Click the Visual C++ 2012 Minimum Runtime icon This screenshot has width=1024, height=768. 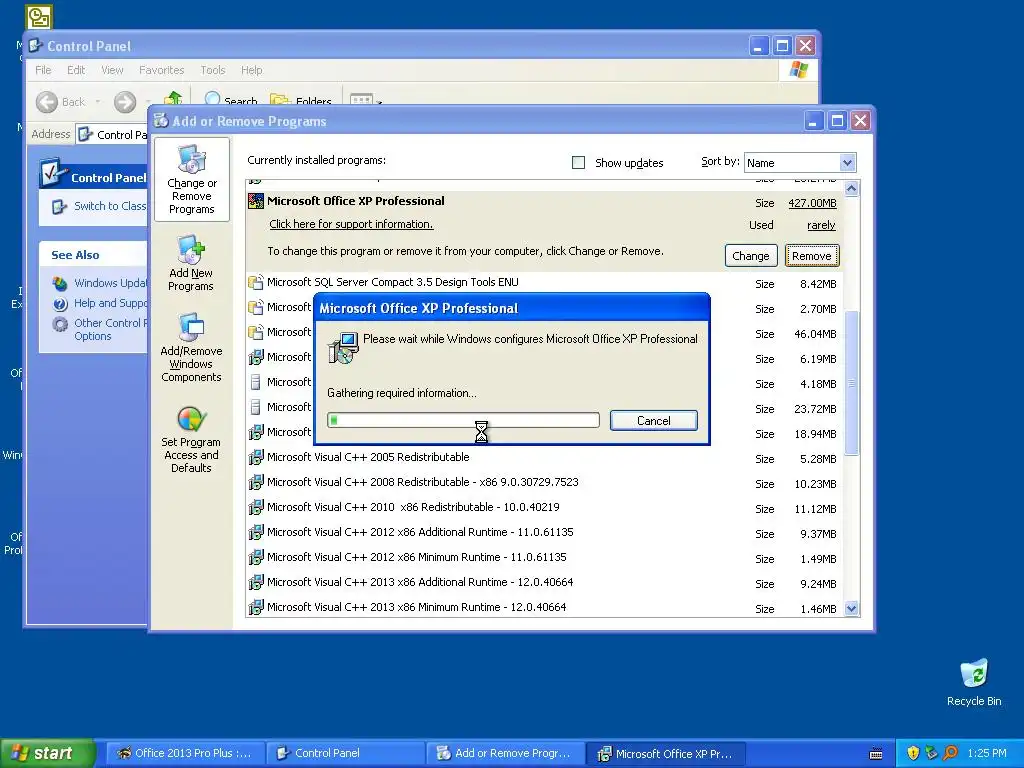(x=256, y=557)
